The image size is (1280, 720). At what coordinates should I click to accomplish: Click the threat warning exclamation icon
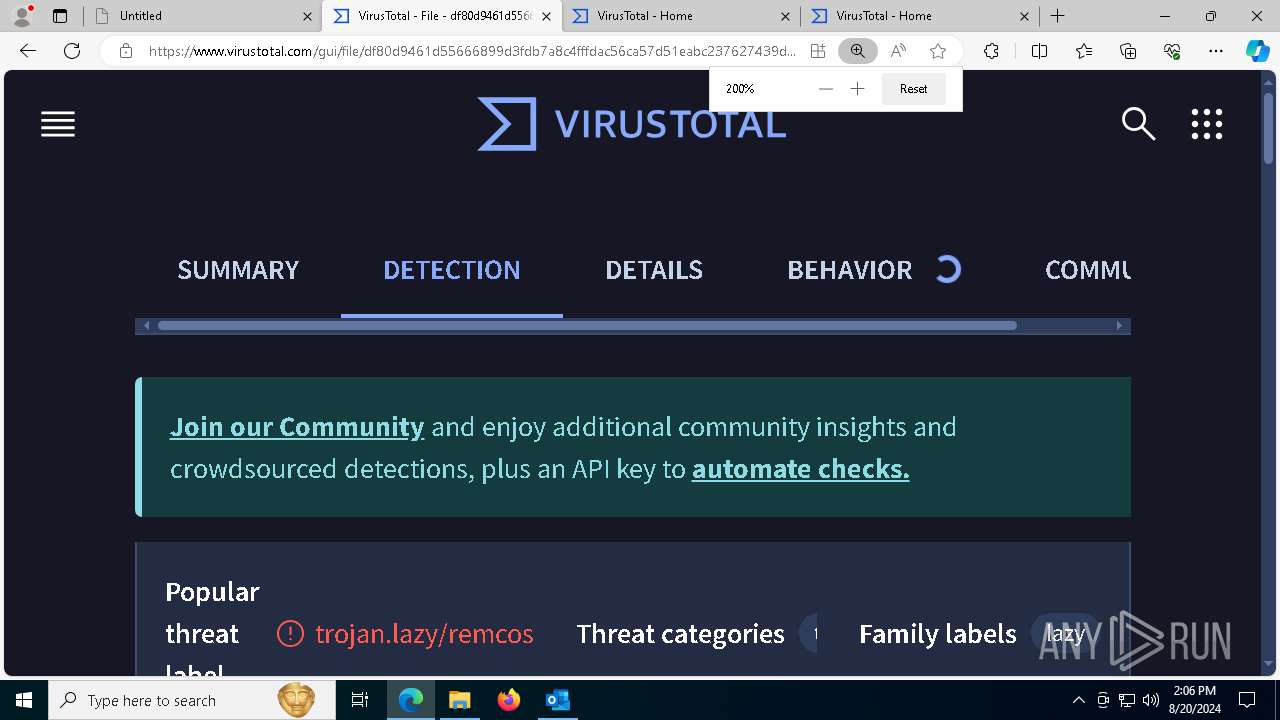point(290,634)
